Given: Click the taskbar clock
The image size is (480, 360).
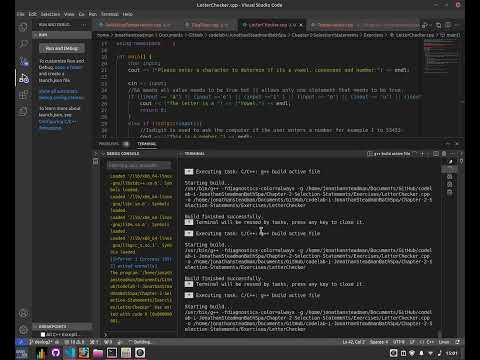Looking at the screenshot, I should coord(452,353).
